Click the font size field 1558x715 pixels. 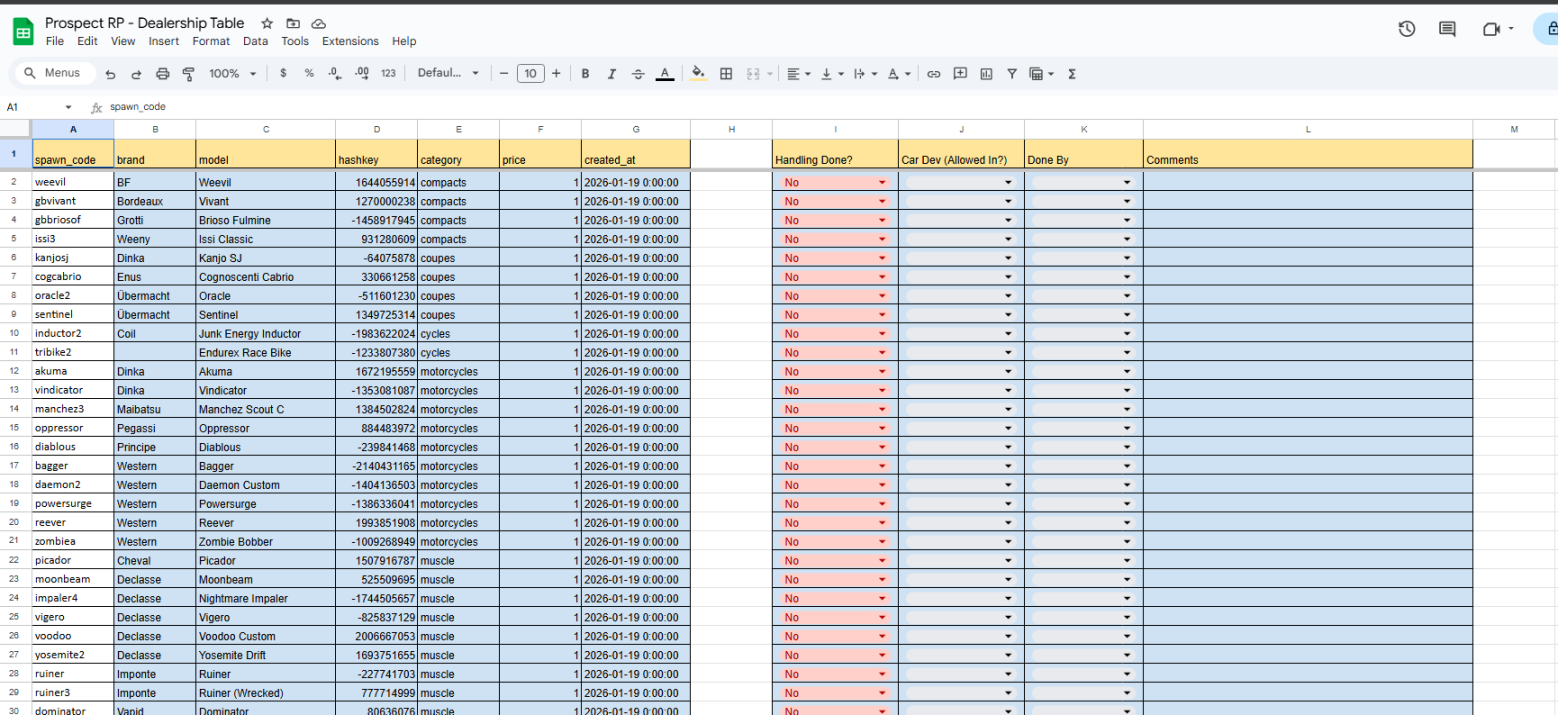(530, 74)
